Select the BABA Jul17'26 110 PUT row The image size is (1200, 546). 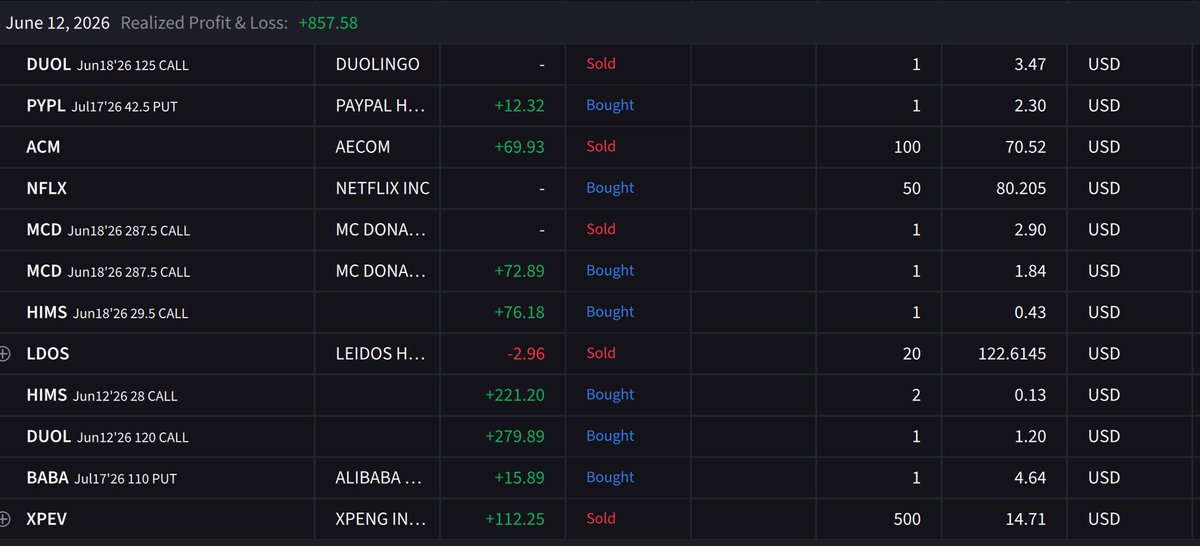click(x=600, y=477)
